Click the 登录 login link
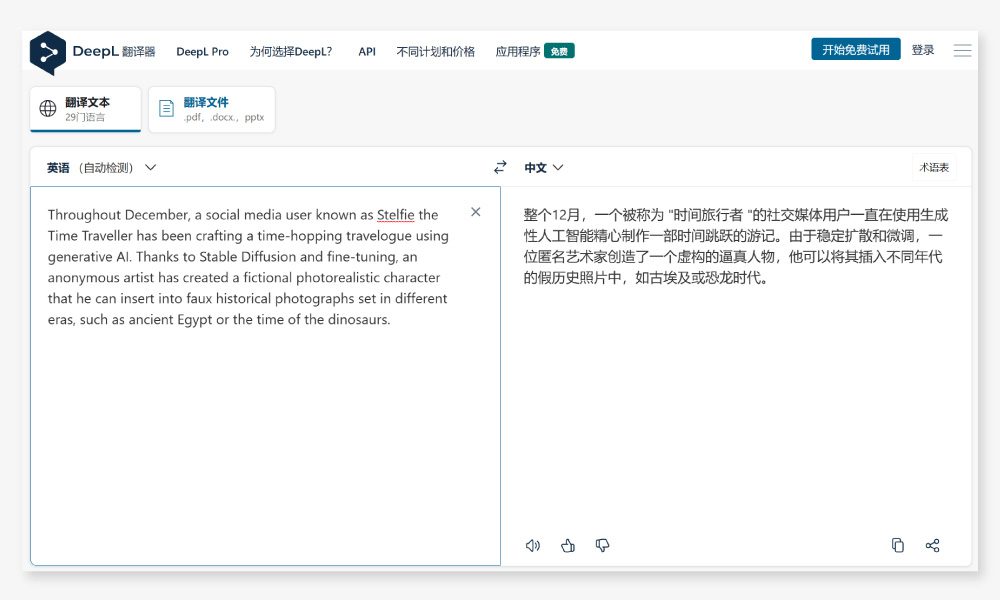The width and height of the screenshot is (1000, 600). (922, 50)
